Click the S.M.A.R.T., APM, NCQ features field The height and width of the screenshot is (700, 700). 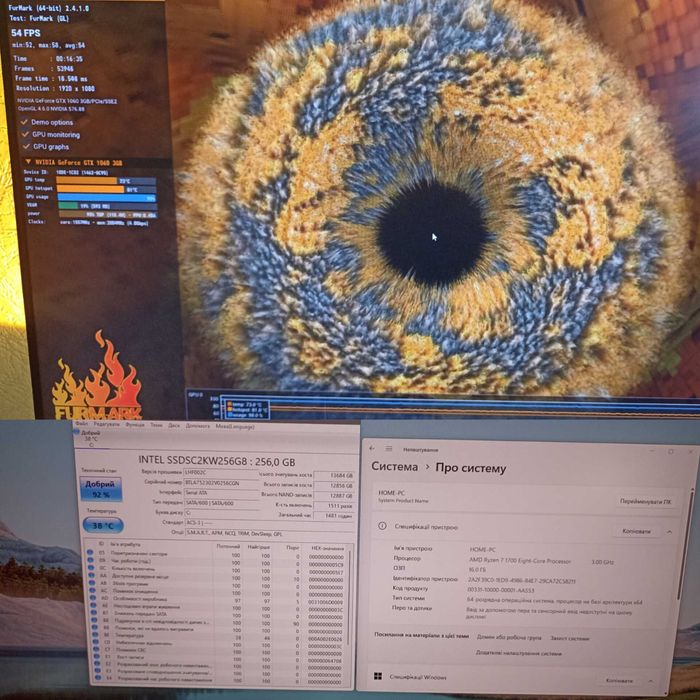(270, 533)
